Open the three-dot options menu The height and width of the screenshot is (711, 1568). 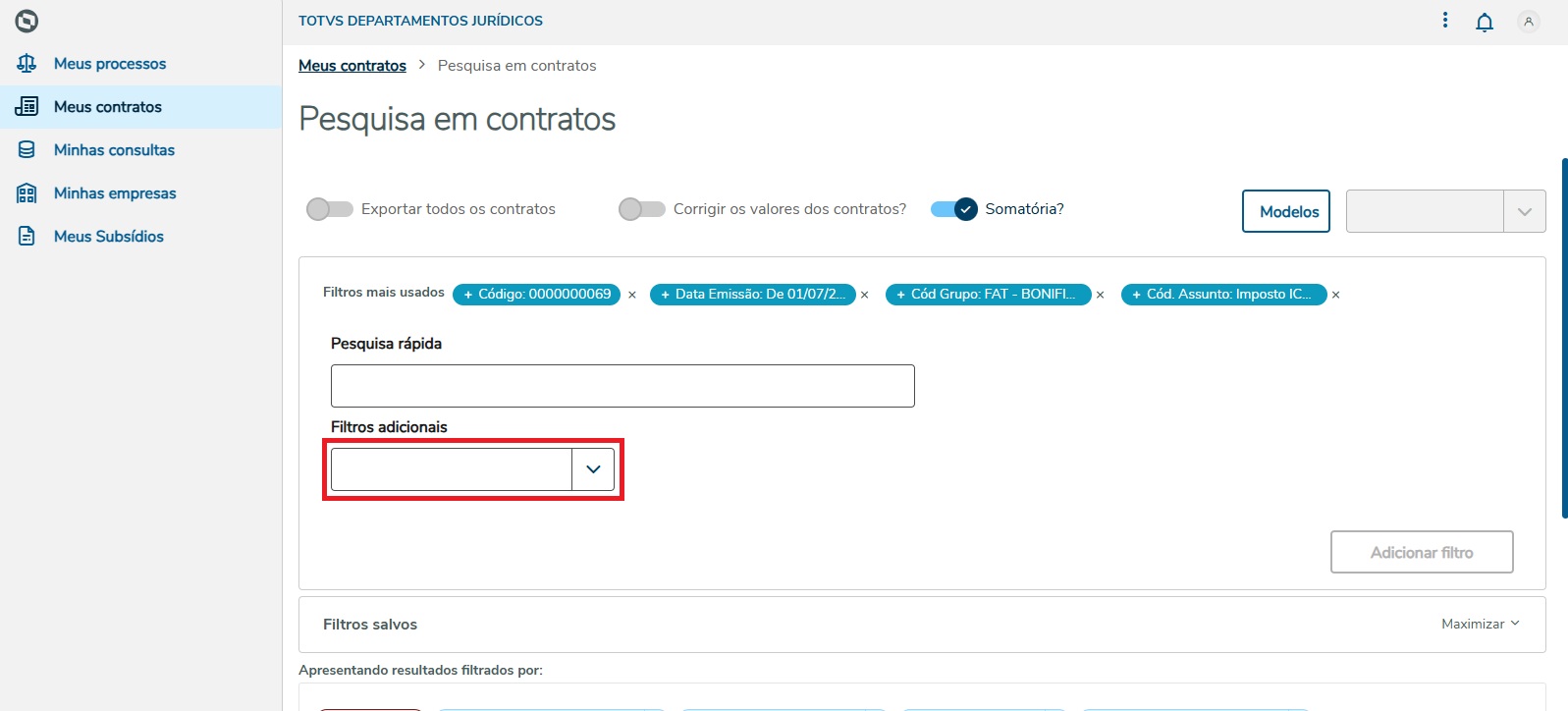click(1445, 21)
